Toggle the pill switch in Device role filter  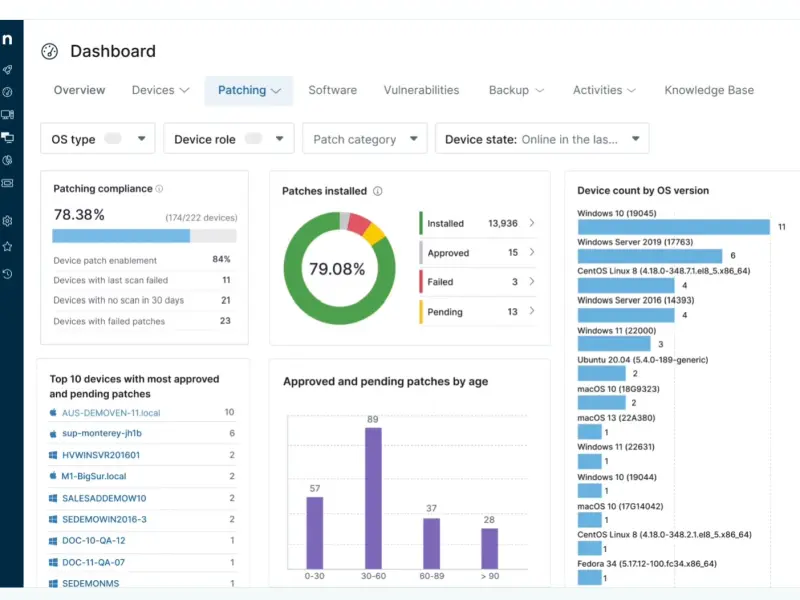click(253, 139)
